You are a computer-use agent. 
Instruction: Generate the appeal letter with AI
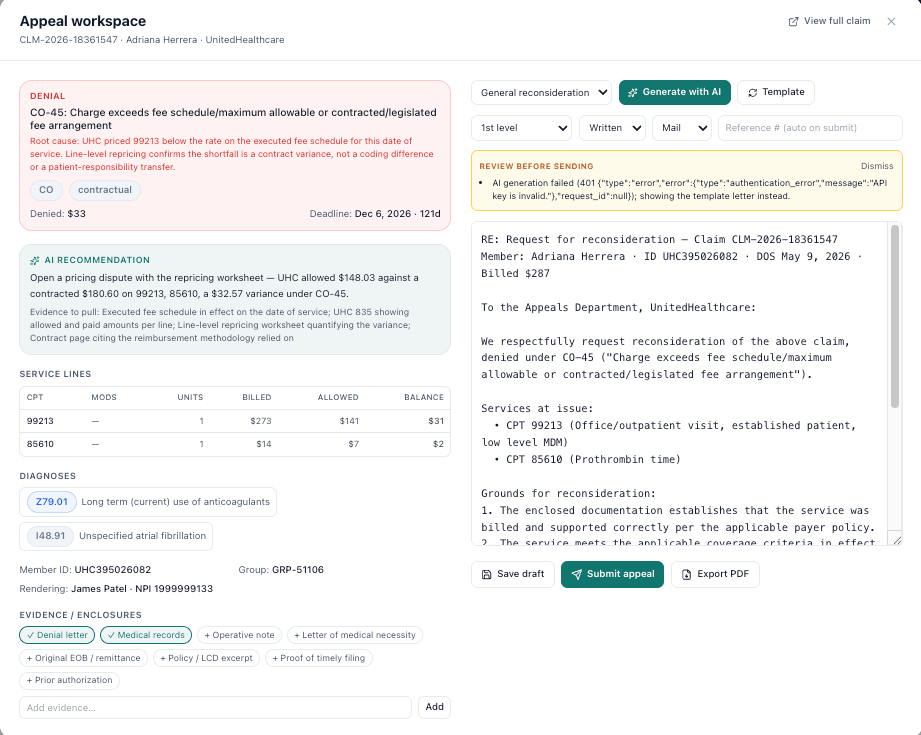point(675,92)
